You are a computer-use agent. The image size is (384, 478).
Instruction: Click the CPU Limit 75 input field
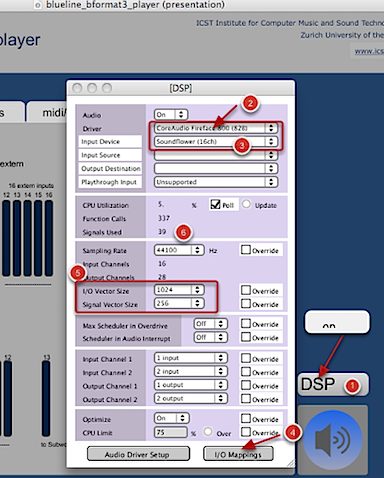171,432
